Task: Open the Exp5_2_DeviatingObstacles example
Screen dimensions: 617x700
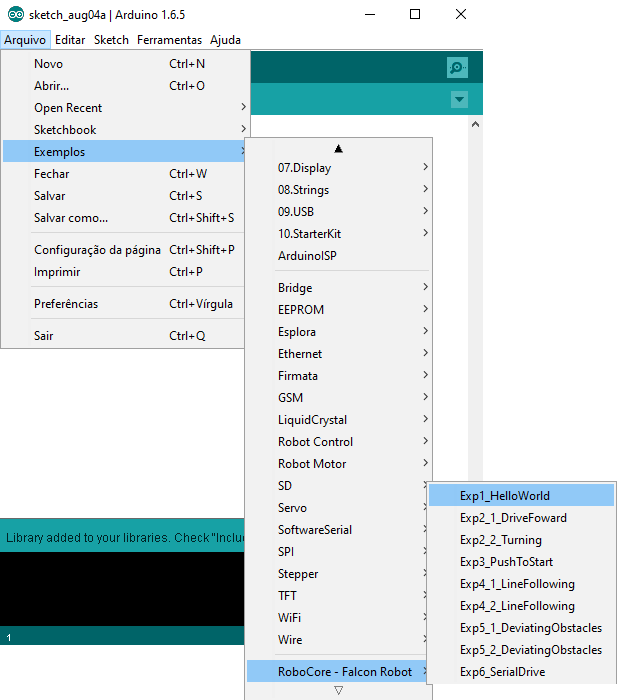Action: pos(521,650)
